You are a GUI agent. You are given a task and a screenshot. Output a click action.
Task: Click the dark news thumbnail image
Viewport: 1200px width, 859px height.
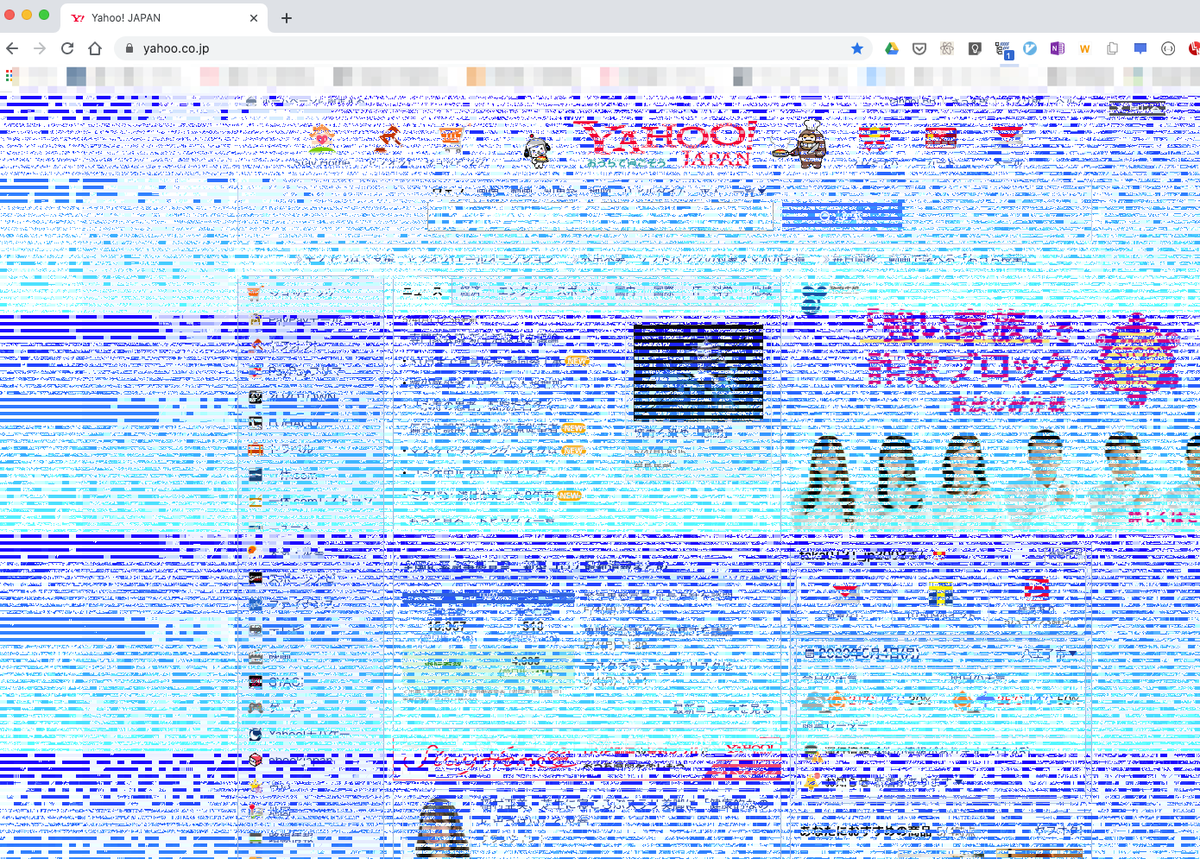click(x=698, y=371)
